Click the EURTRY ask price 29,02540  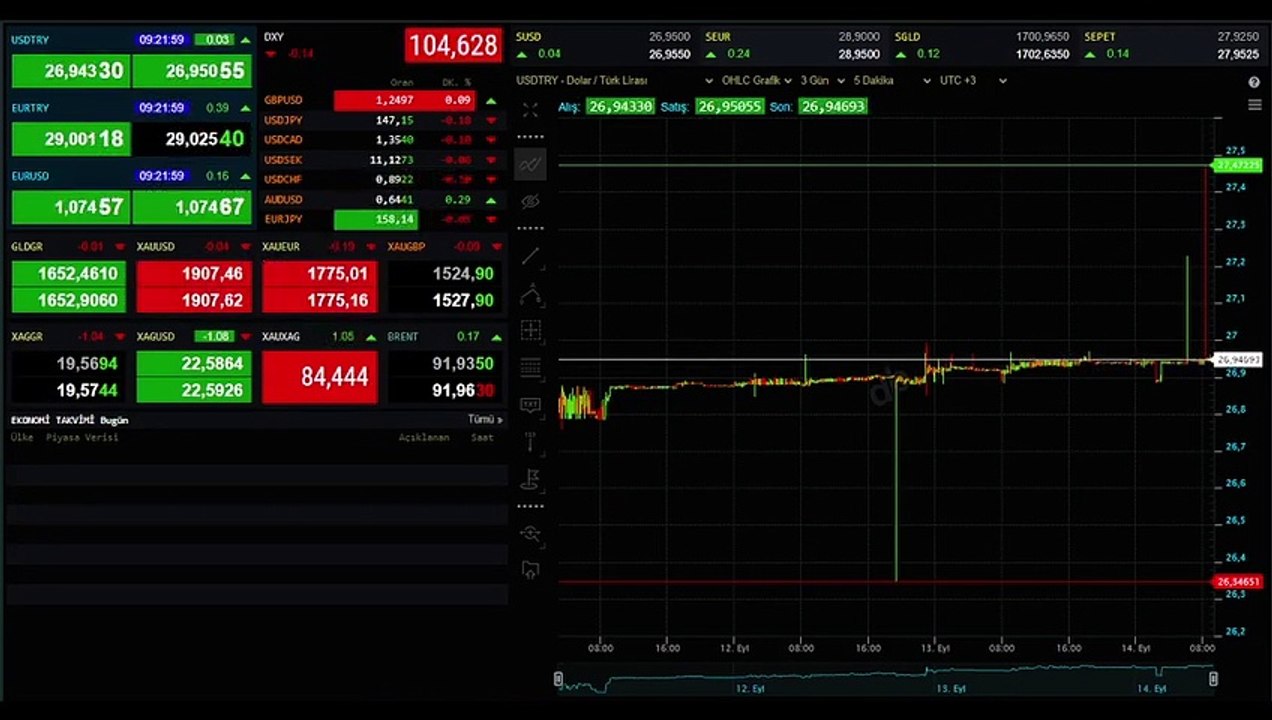(x=192, y=139)
